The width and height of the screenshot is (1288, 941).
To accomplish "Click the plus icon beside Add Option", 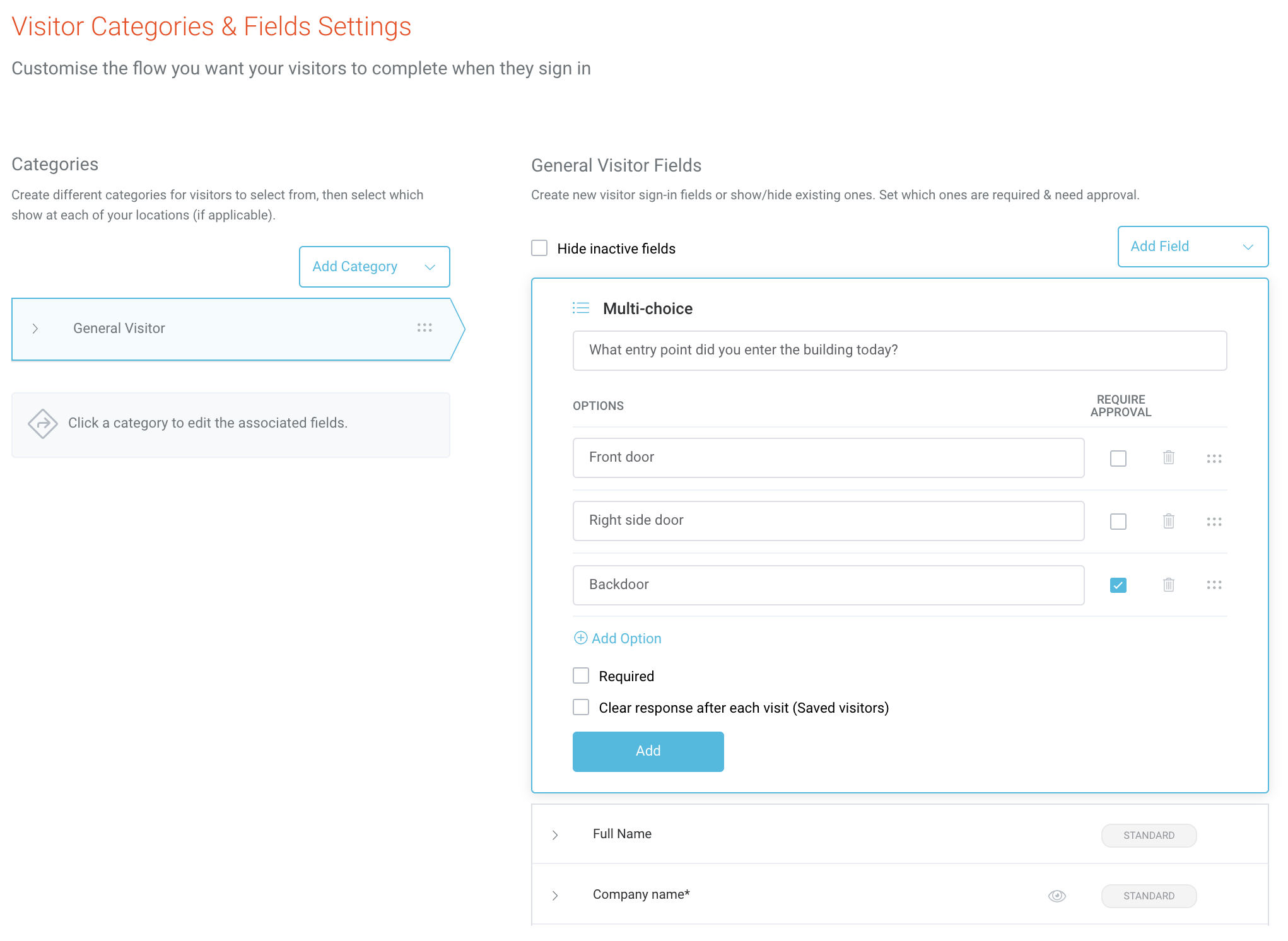I will click(x=580, y=638).
